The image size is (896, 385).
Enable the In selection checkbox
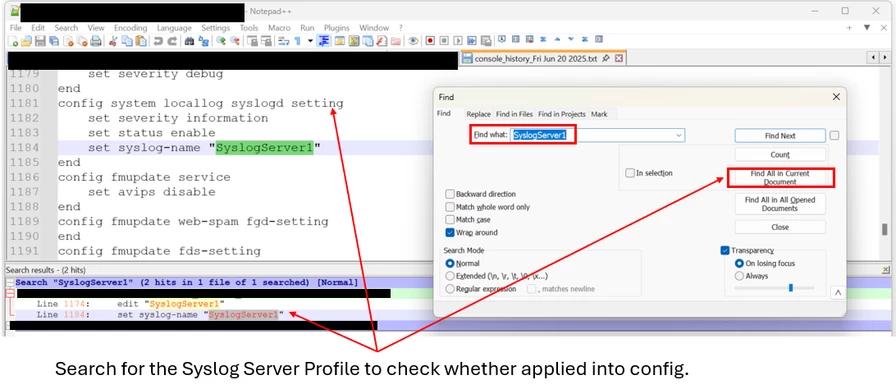[x=630, y=173]
